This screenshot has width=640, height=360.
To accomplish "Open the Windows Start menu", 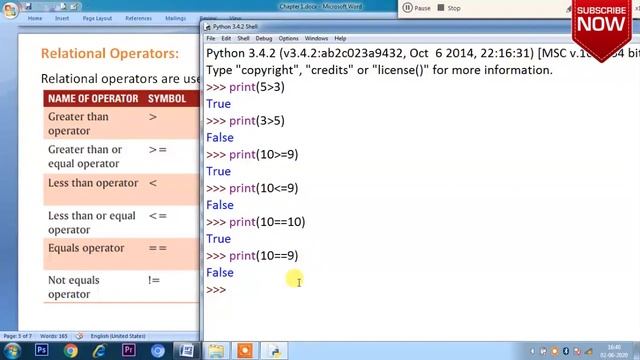I will [x=12, y=351].
